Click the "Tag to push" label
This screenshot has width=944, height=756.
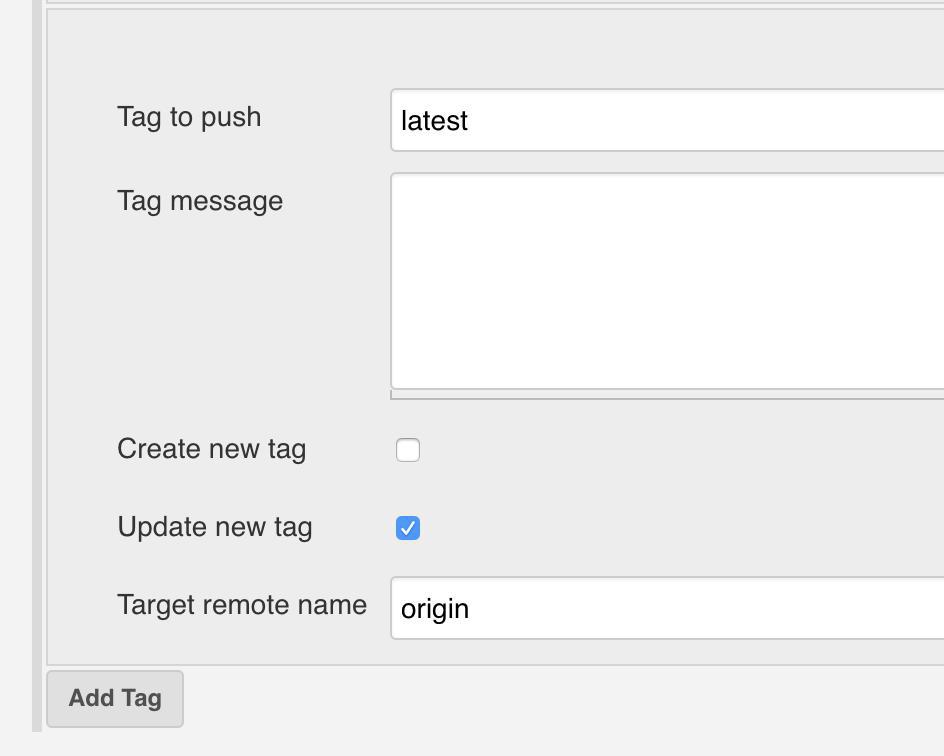189,116
